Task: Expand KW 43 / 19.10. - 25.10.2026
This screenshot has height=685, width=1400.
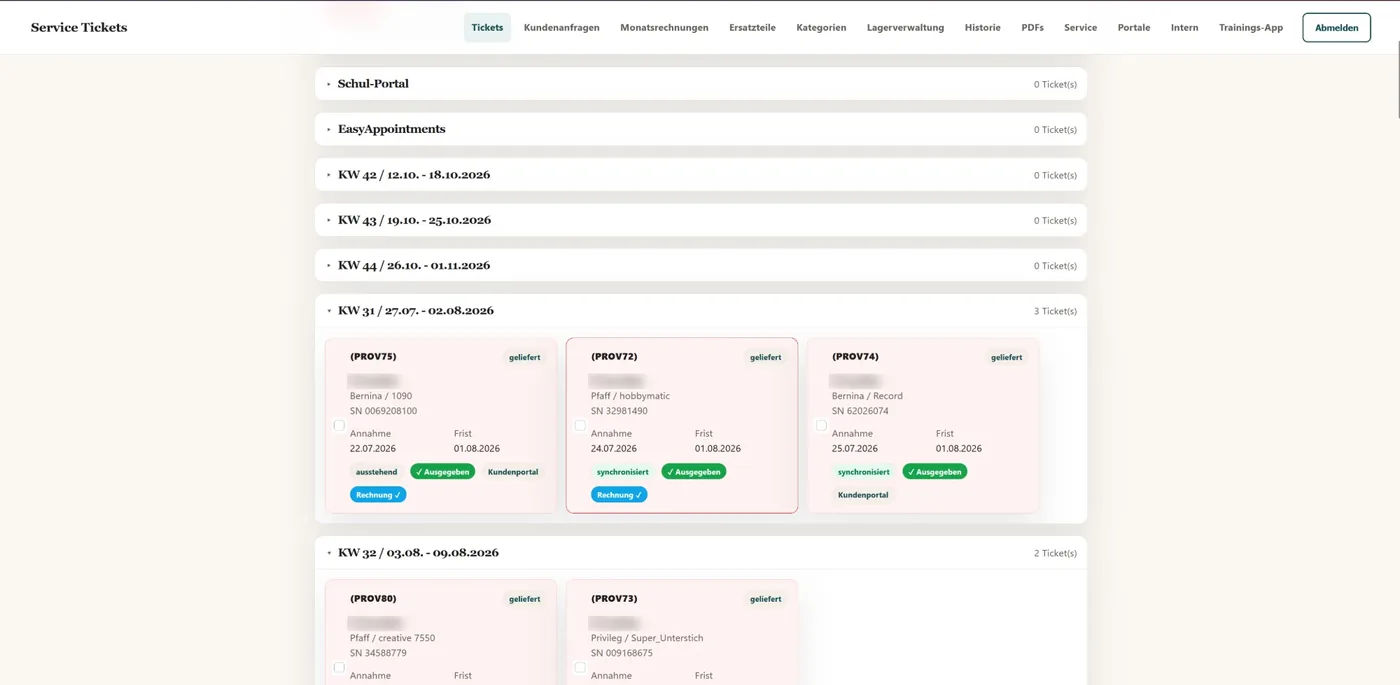Action: [700, 220]
